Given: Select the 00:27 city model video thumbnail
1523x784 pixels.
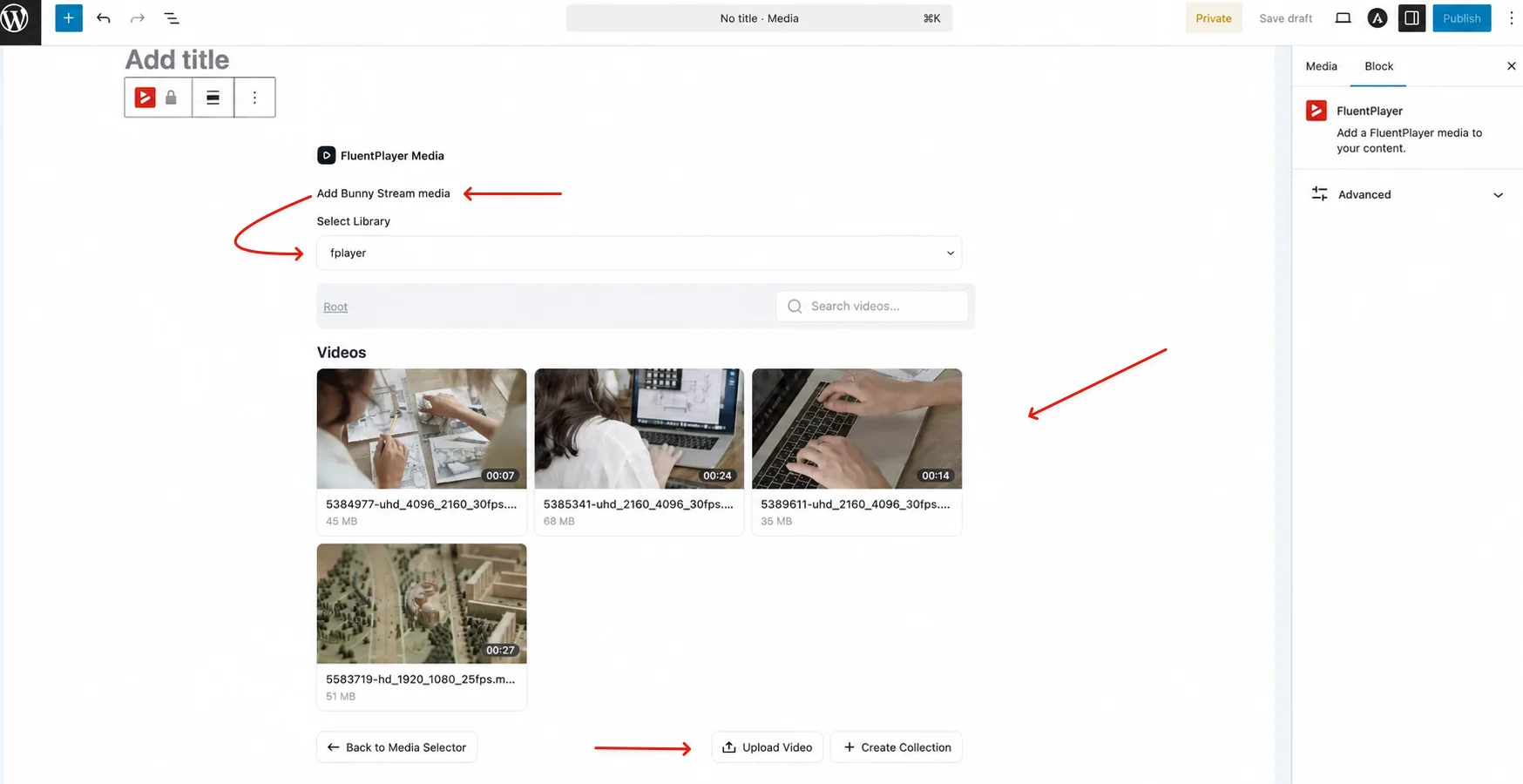Looking at the screenshot, I should click(422, 604).
